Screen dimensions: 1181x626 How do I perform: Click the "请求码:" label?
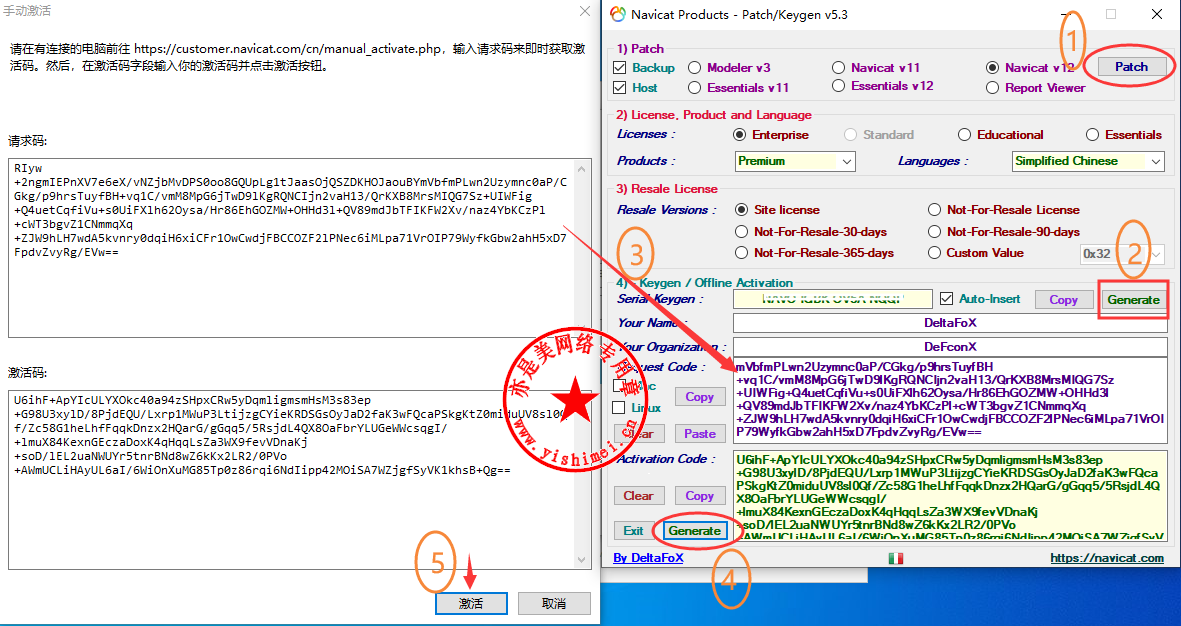[x=27, y=141]
